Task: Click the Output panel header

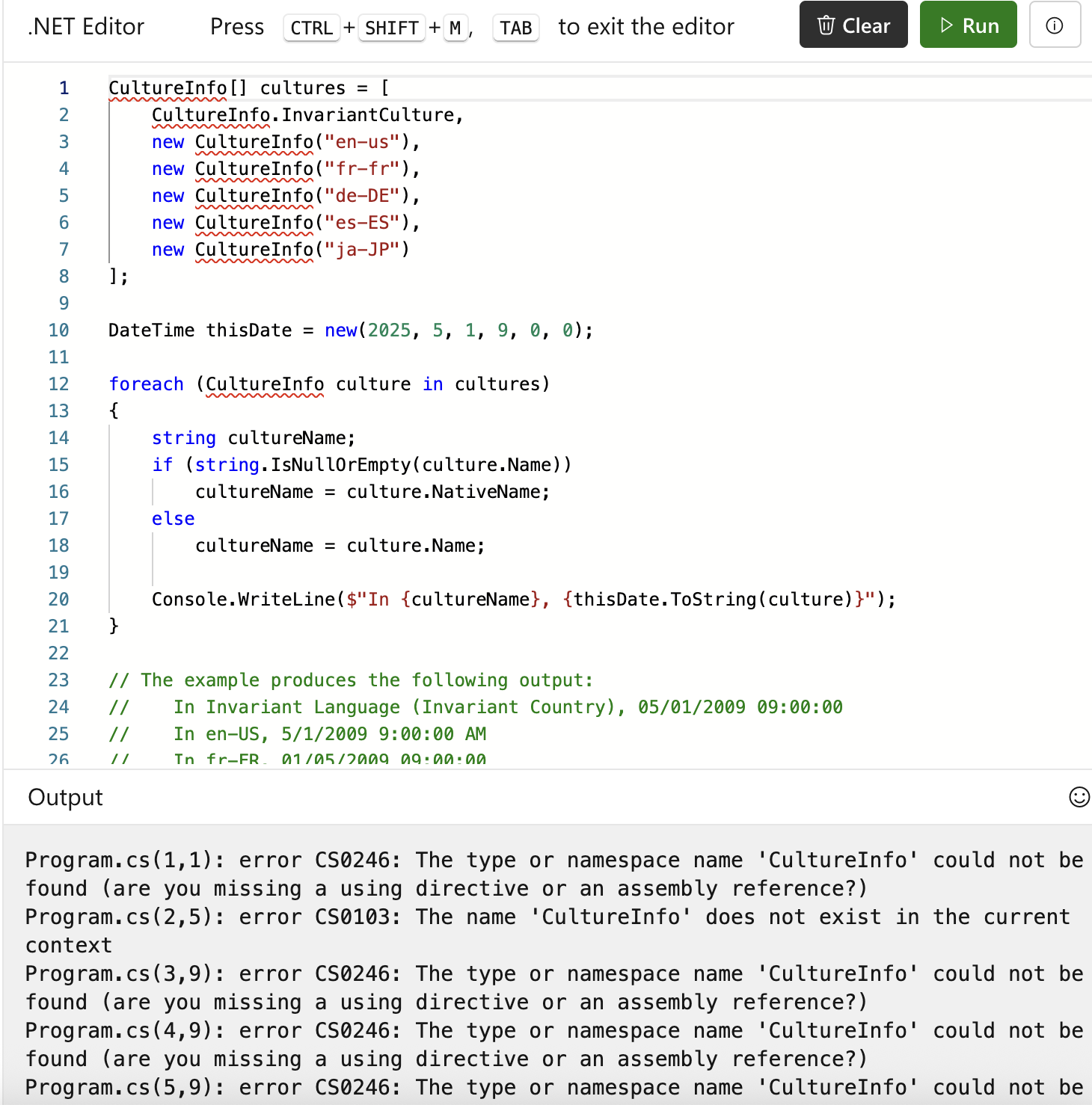Action: click(65, 797)
